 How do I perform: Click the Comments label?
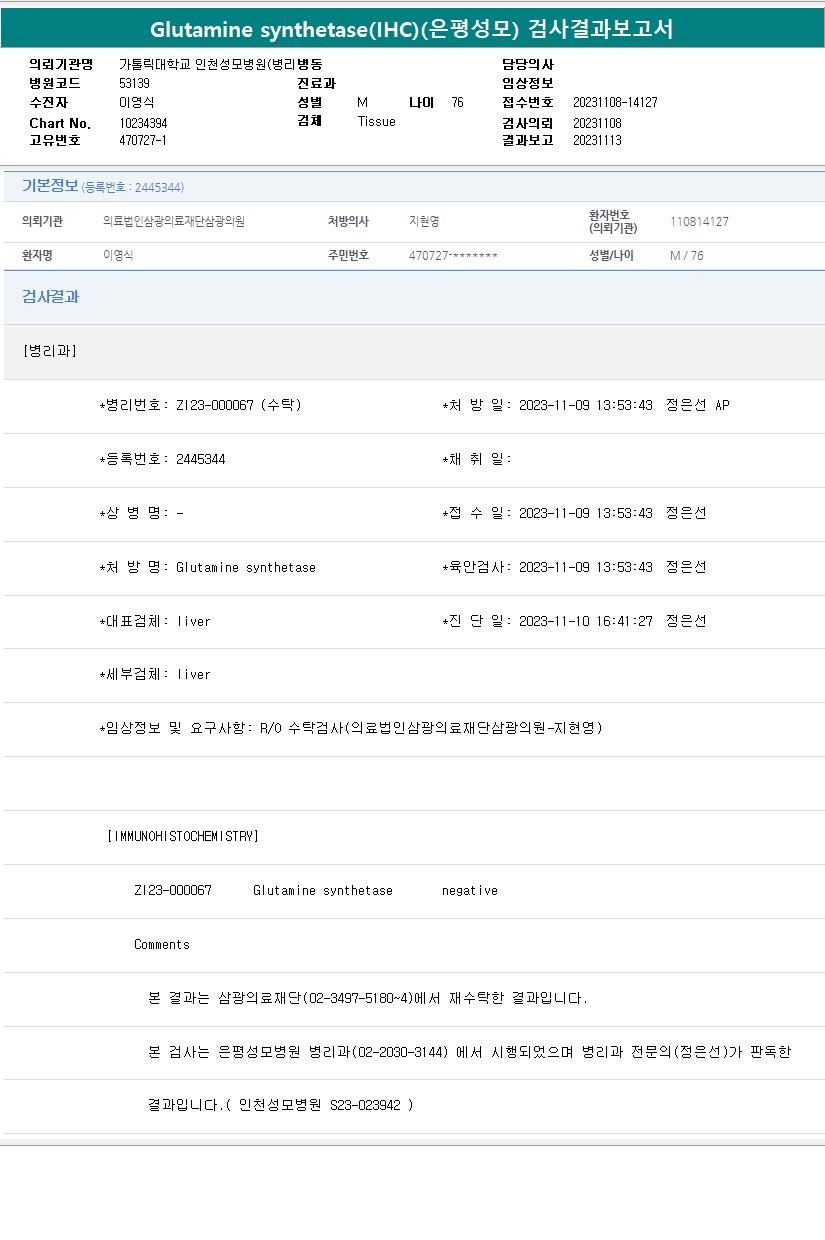(162, 944)
